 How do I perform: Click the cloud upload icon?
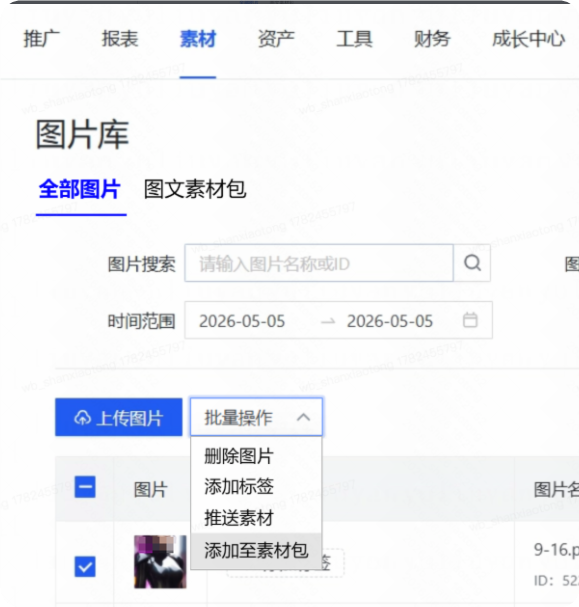[x=82, y=418]
